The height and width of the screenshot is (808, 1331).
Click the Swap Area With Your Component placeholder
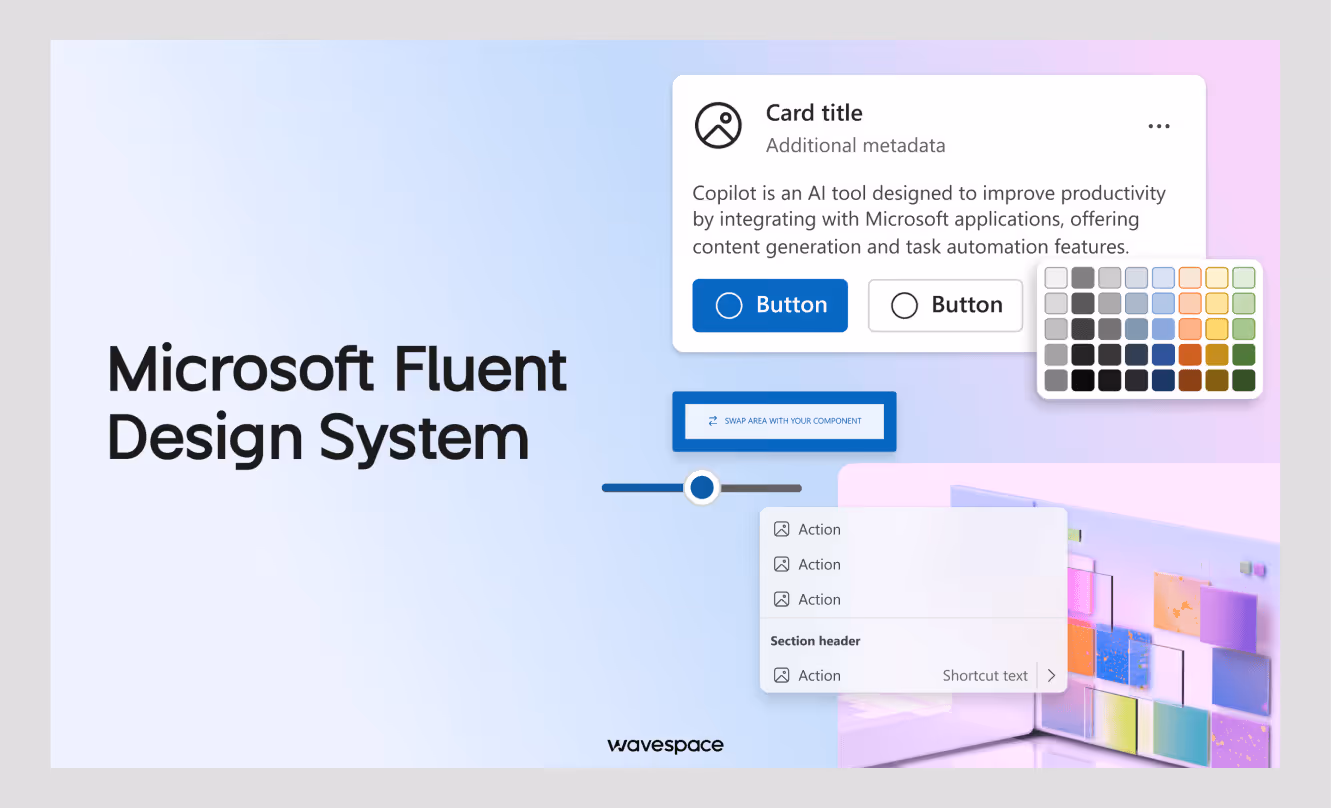click(x=784, y=421)
